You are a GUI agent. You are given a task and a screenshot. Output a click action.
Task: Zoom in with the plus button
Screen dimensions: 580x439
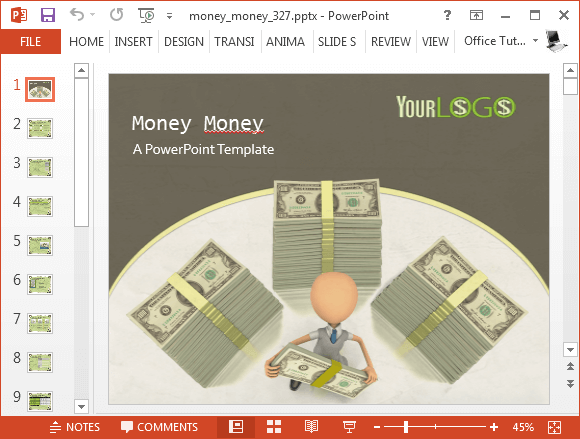[x=494, y=427]
